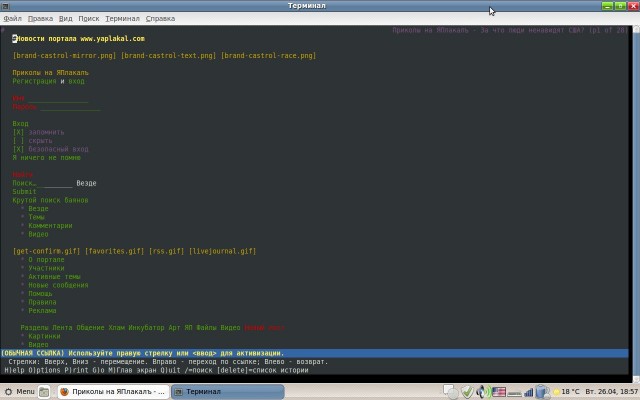Click the get-confirm.gif link
The width and height of the screenshot is (640, 400).
47,251
